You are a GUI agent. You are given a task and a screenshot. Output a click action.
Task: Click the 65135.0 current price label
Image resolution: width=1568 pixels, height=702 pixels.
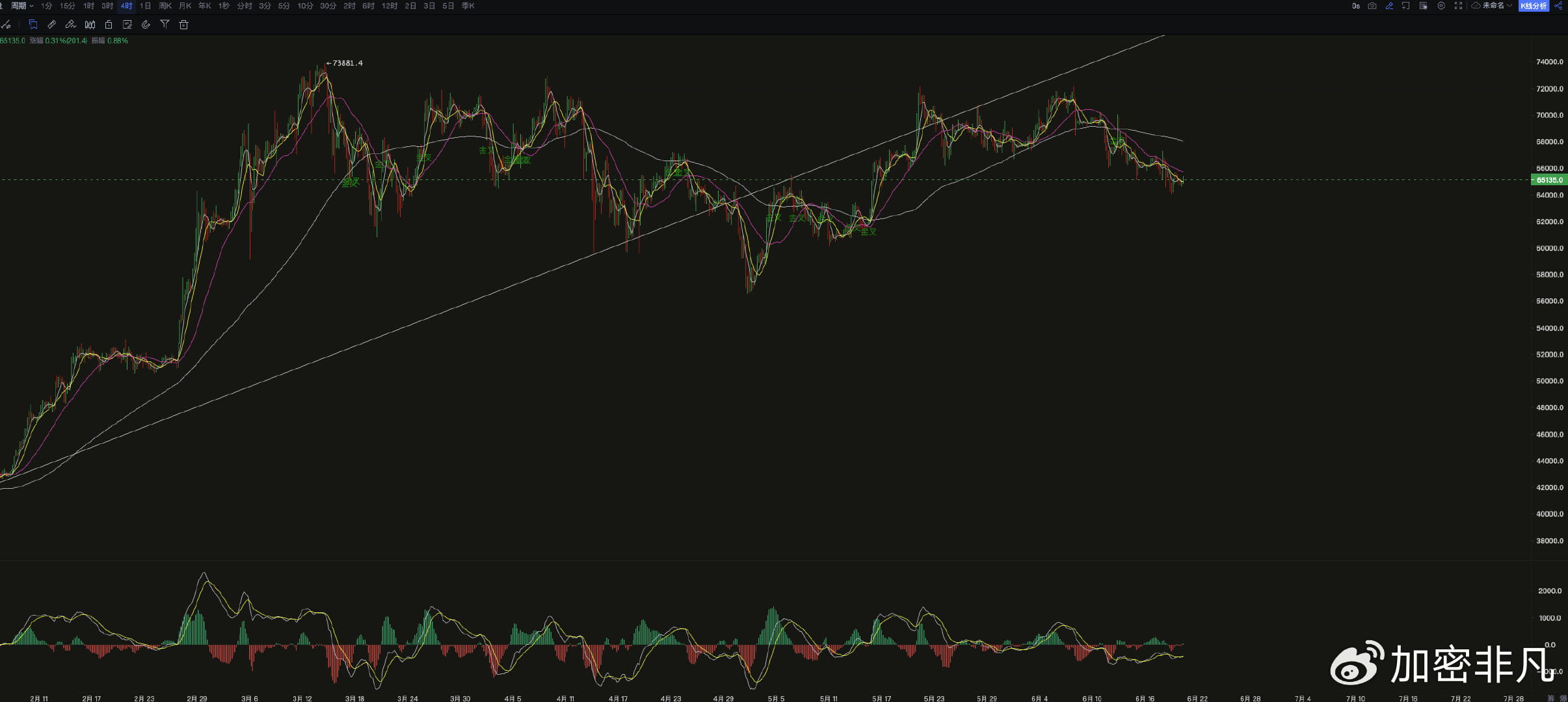(x=1550, y=180)
